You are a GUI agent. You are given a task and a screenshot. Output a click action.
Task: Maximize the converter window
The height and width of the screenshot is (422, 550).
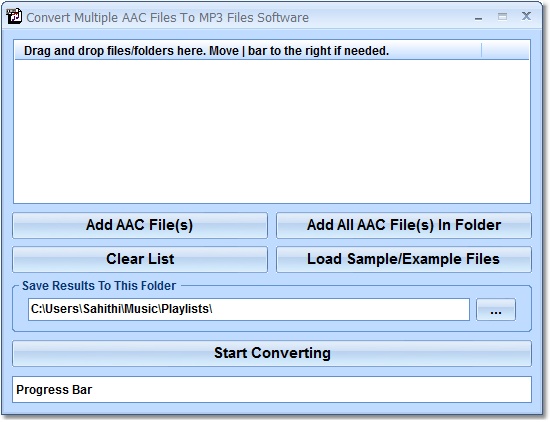[x=502, y=16]
